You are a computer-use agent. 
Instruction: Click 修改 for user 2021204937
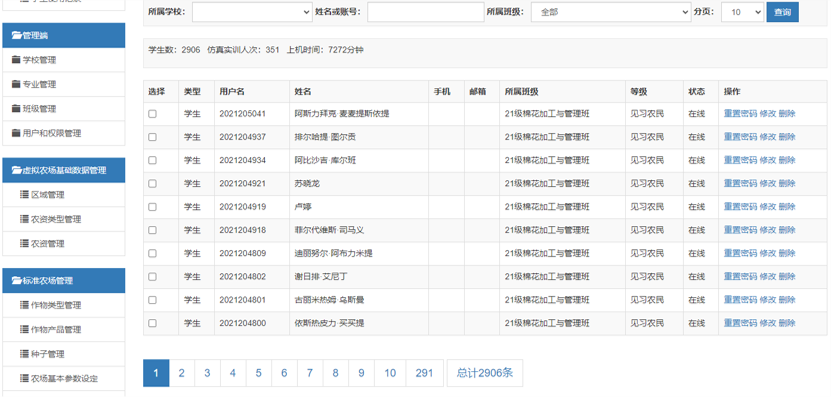coord(767,137)
